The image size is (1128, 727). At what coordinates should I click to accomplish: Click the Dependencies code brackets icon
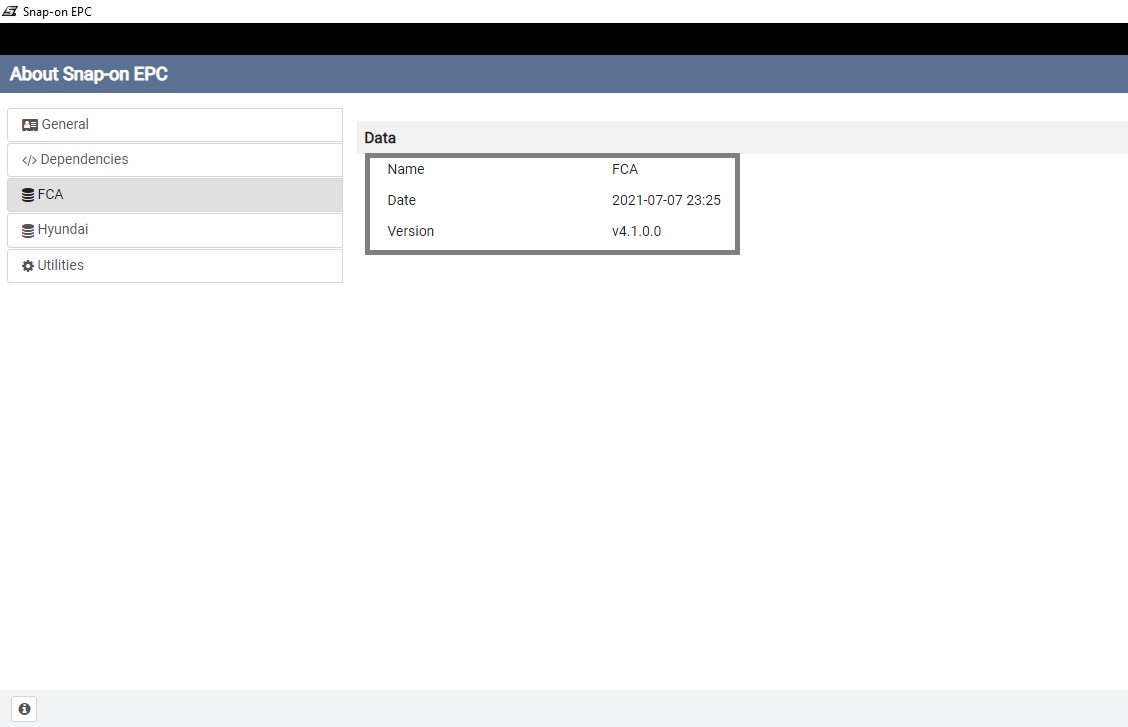point(29,160)
